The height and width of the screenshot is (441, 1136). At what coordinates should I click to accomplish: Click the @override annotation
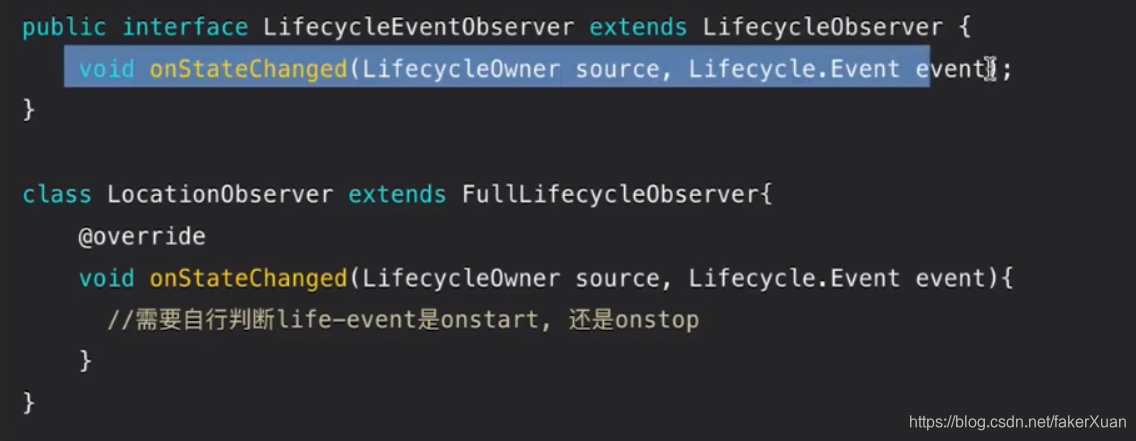142,237
